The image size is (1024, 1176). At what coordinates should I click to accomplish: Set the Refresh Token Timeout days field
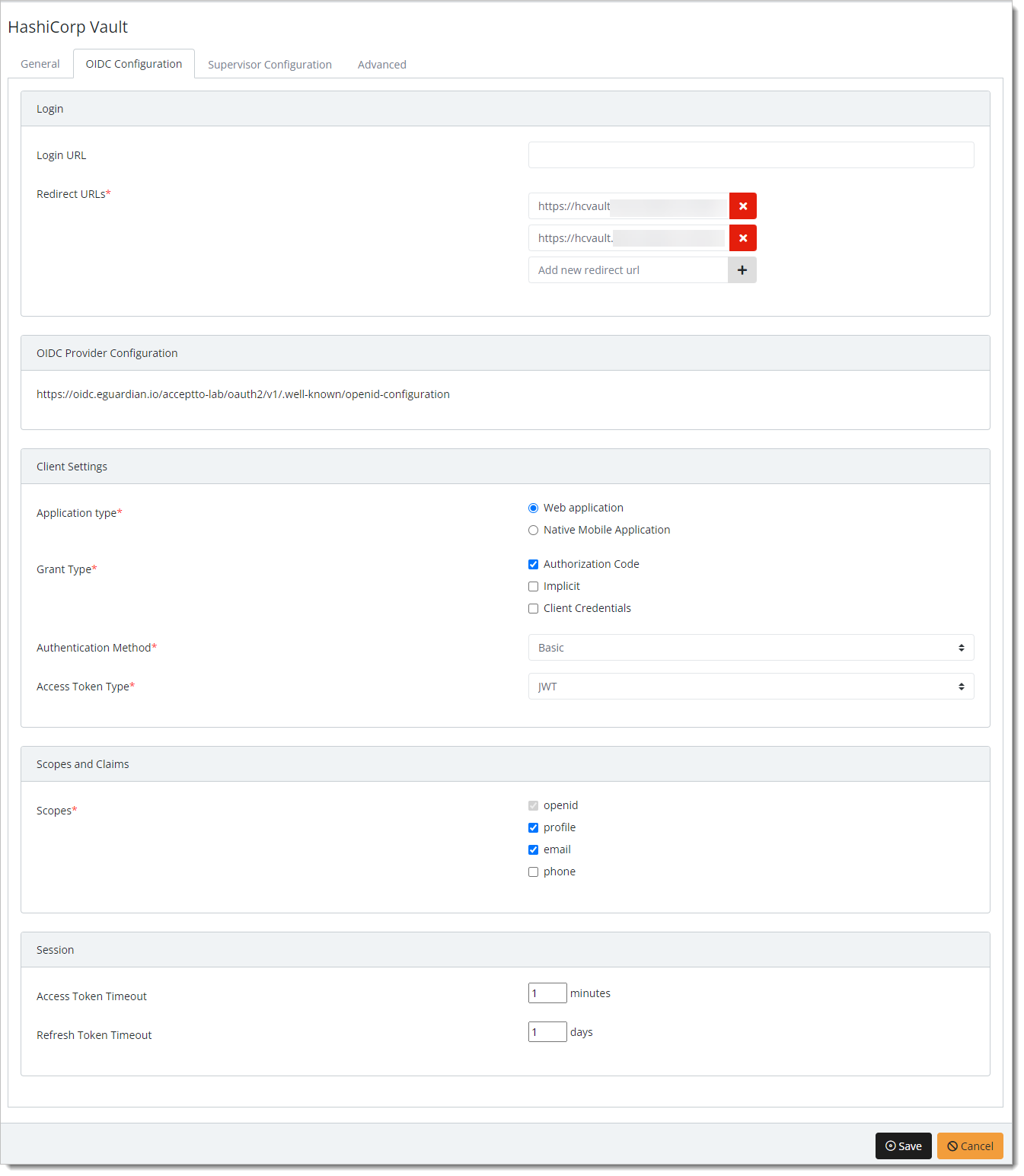pyautogui.click(x=547, y=1031)
